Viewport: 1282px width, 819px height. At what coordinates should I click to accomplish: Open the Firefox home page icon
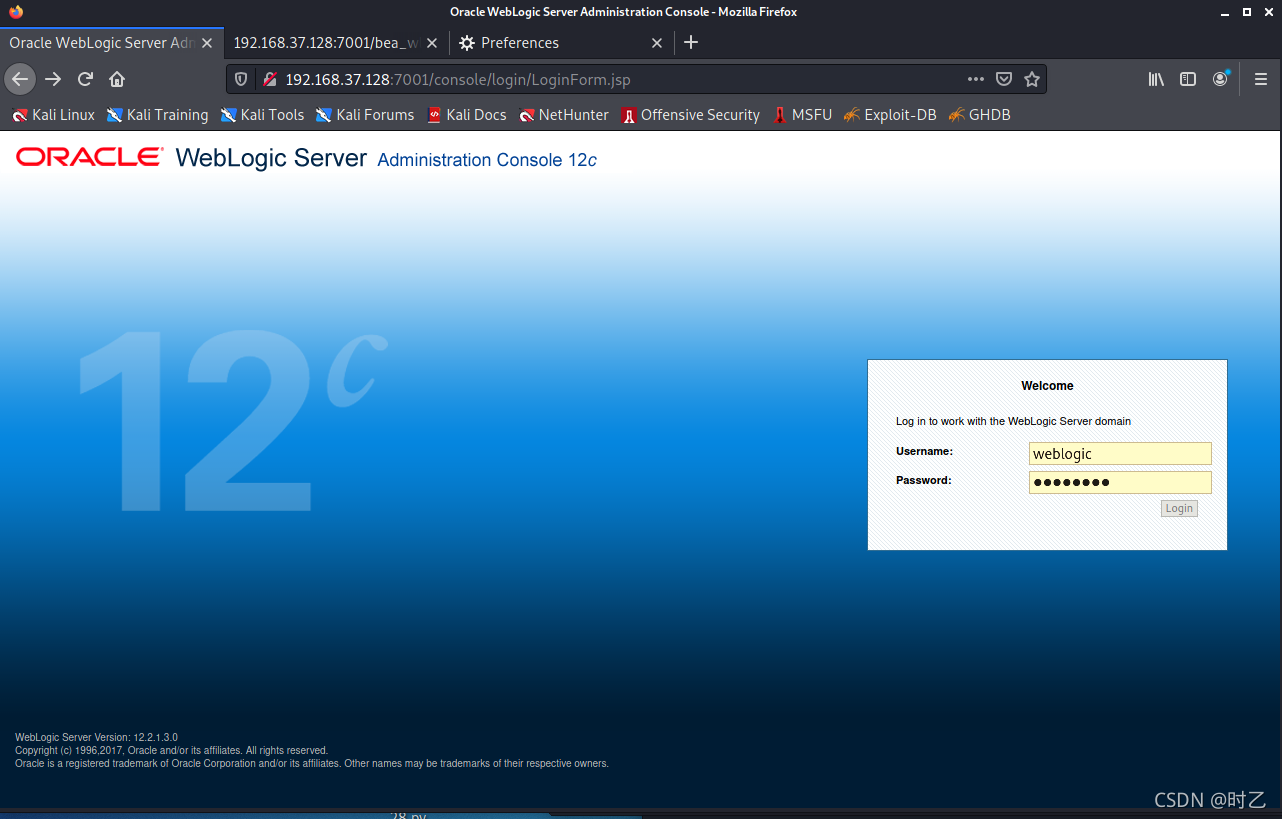[117, 79]
